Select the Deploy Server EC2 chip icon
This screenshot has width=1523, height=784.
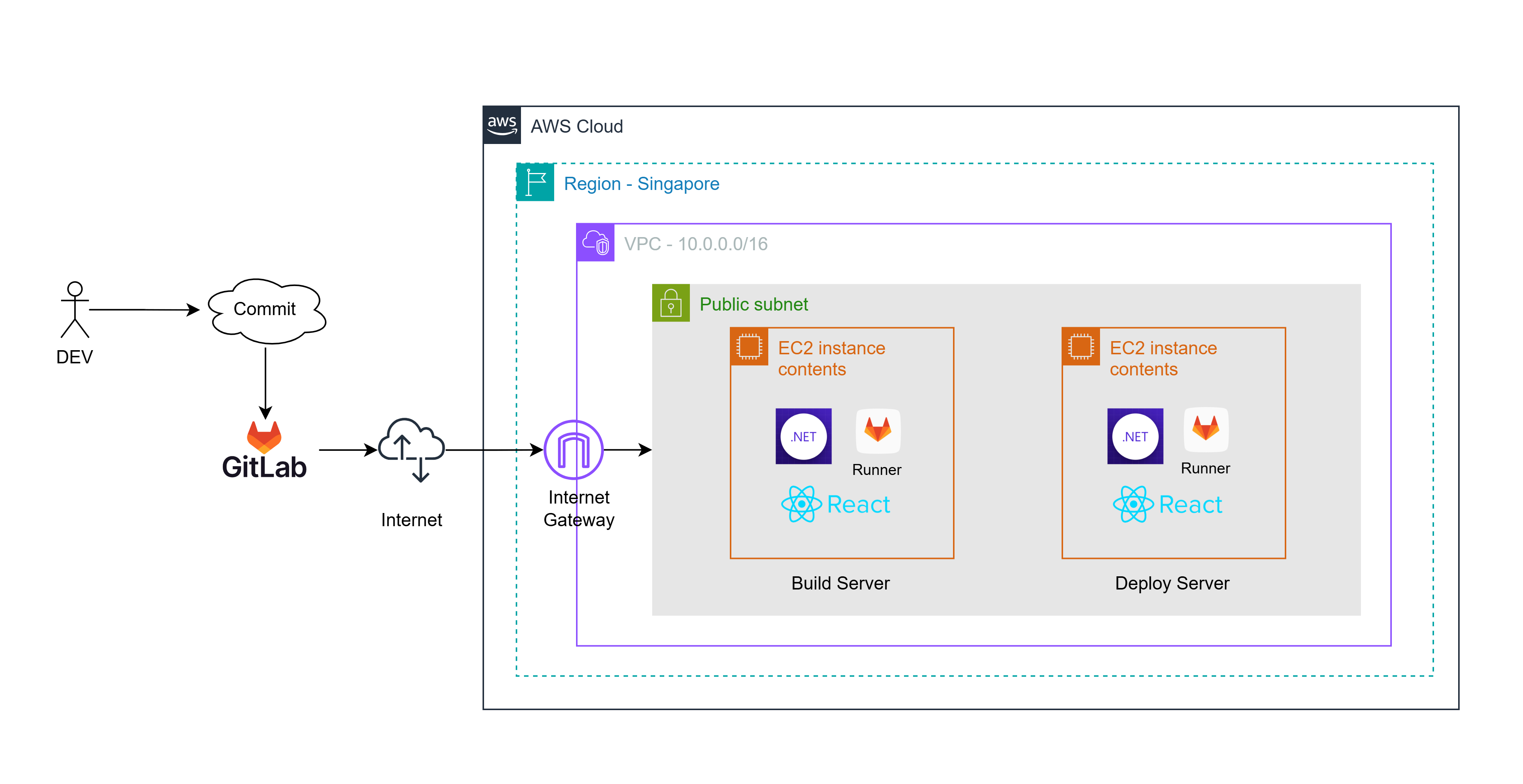click(1081, 346)
